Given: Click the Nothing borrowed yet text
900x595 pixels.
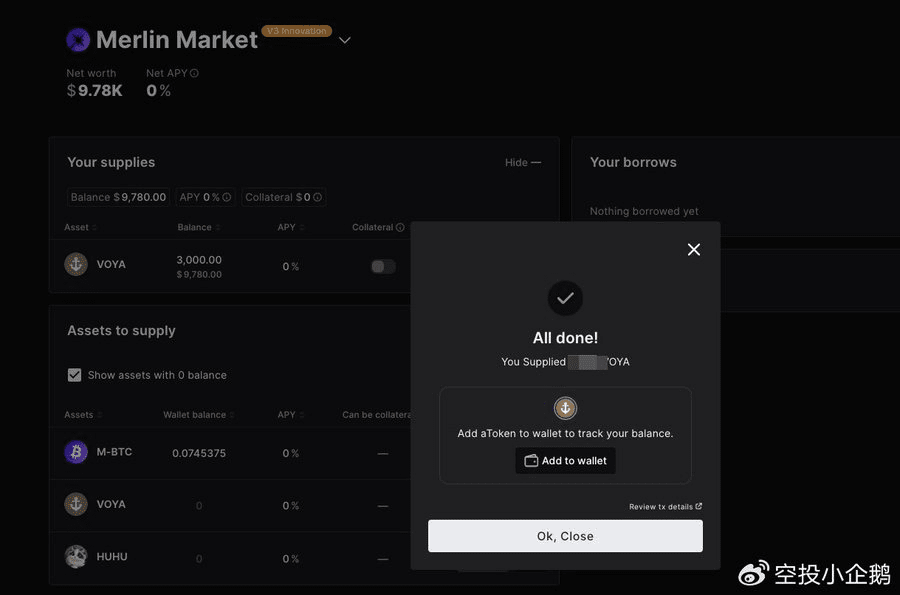Looking at the screenshot, I should tap(644, 211).
